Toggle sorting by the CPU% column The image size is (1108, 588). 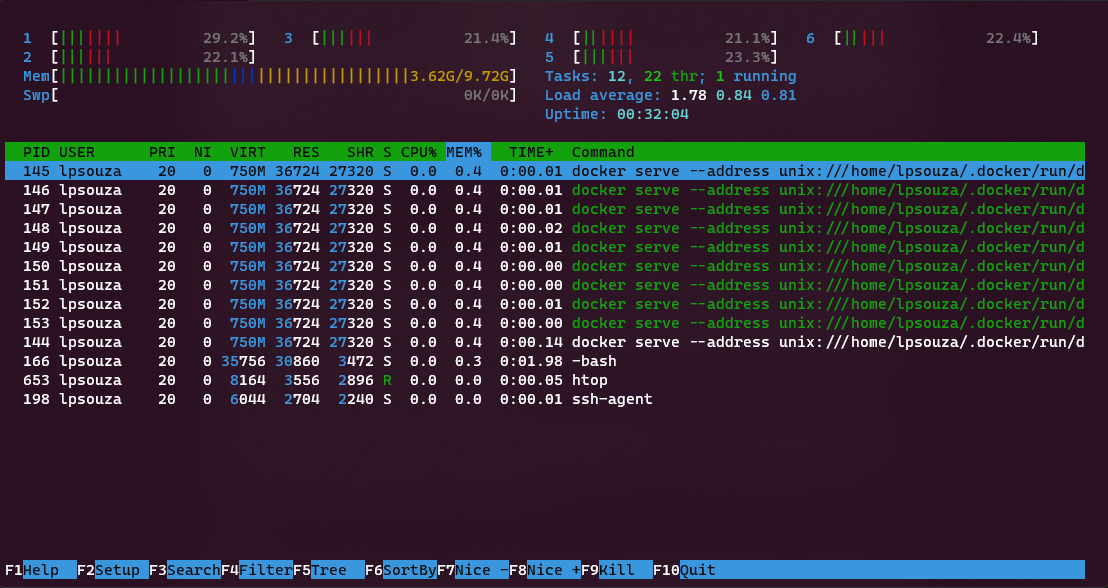pyautogui.click(x=418, y=152)
